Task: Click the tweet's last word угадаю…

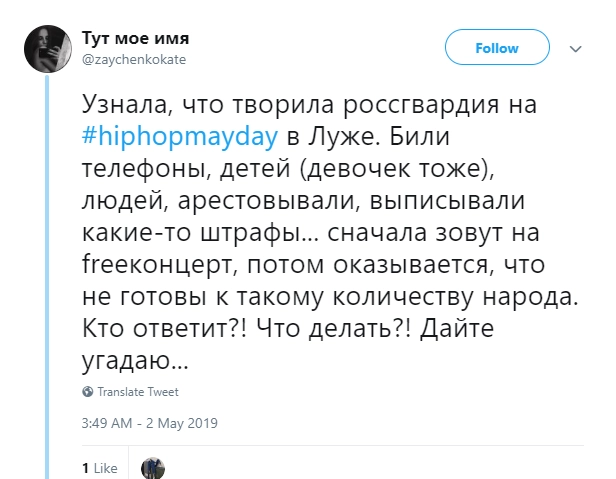Action: [131, 359]
